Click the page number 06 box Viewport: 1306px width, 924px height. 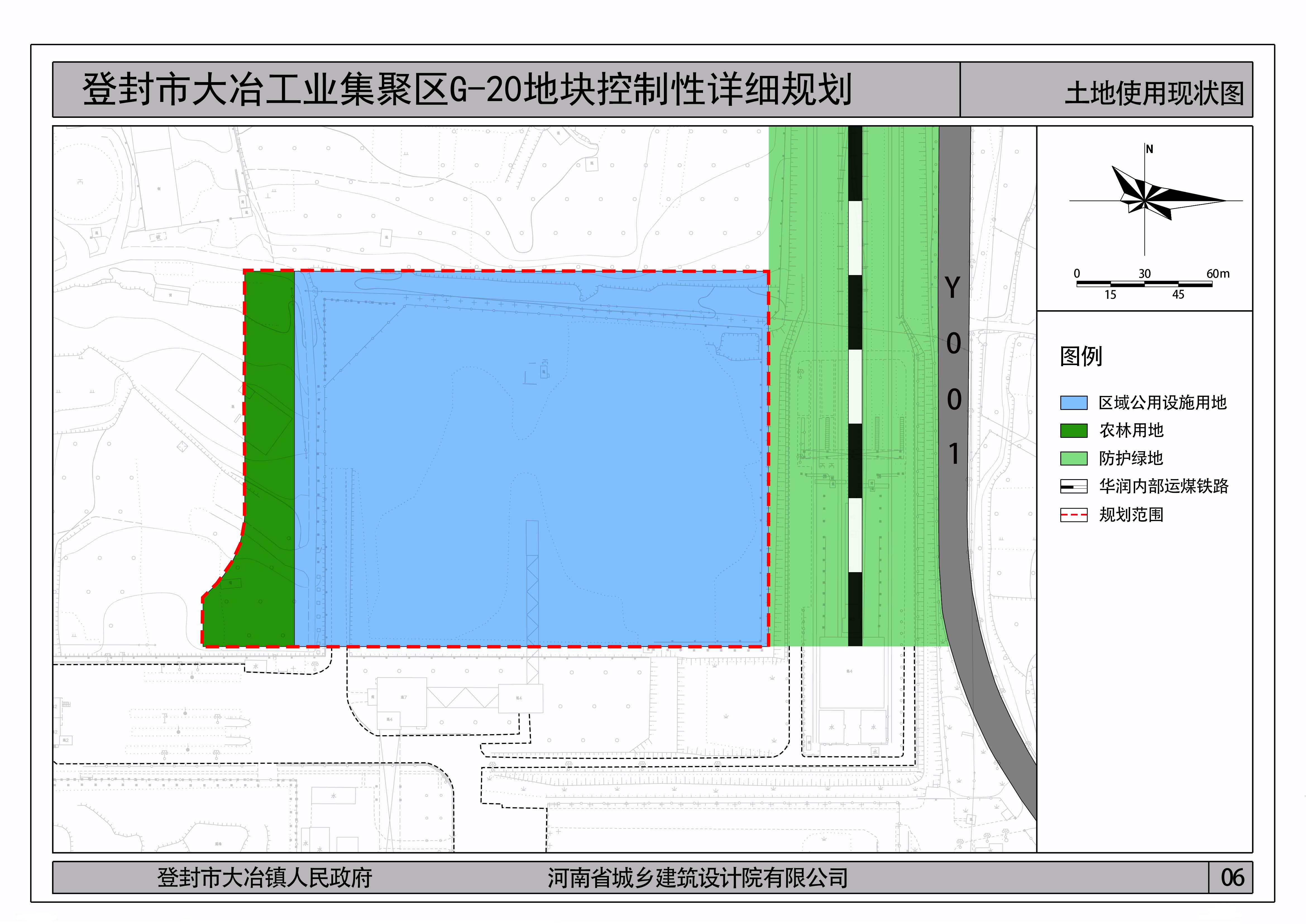[1232, 877]
